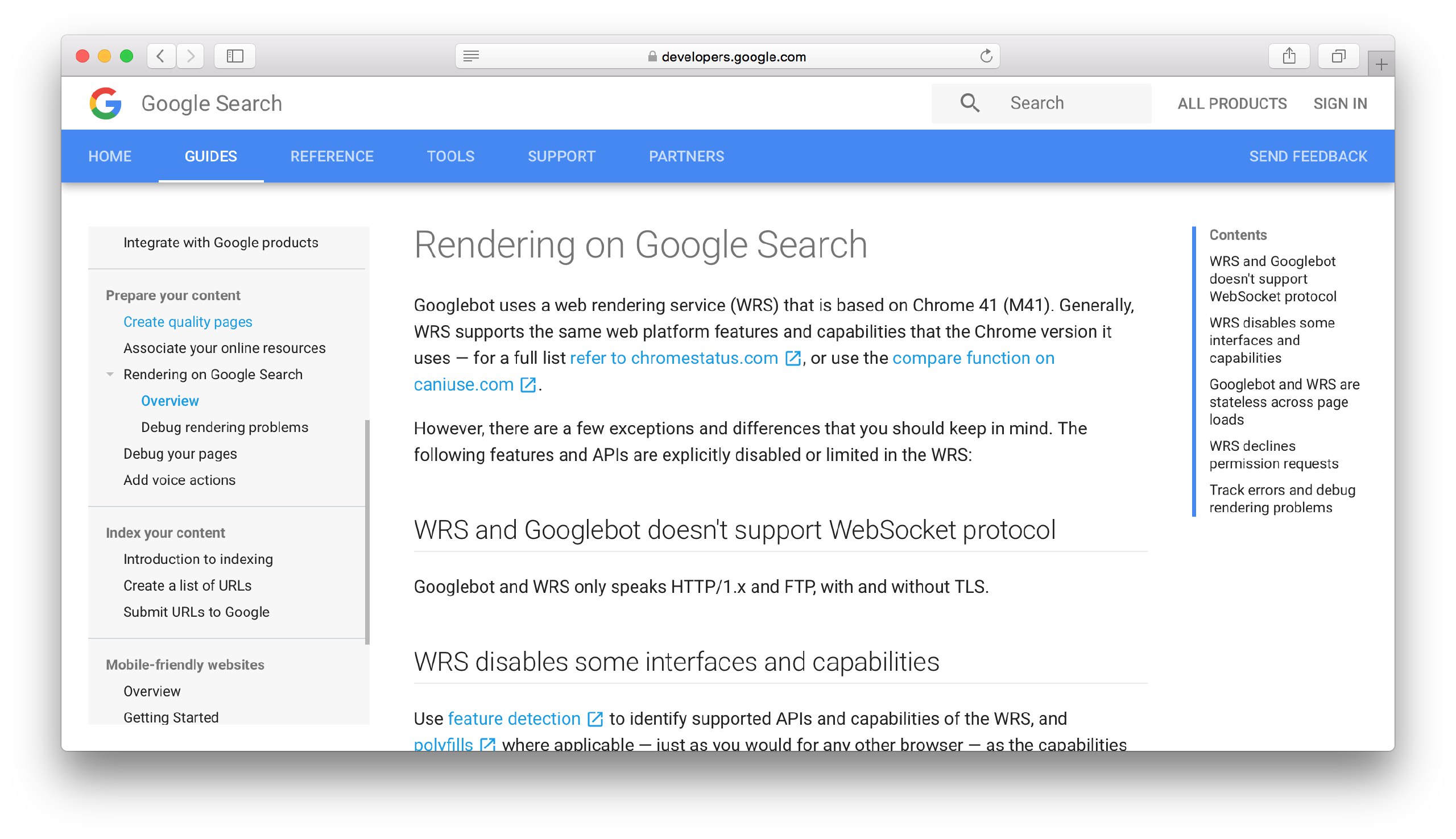The image size is (1456, 839).
Task: Open the Share menu icon
Action: 1289,56
